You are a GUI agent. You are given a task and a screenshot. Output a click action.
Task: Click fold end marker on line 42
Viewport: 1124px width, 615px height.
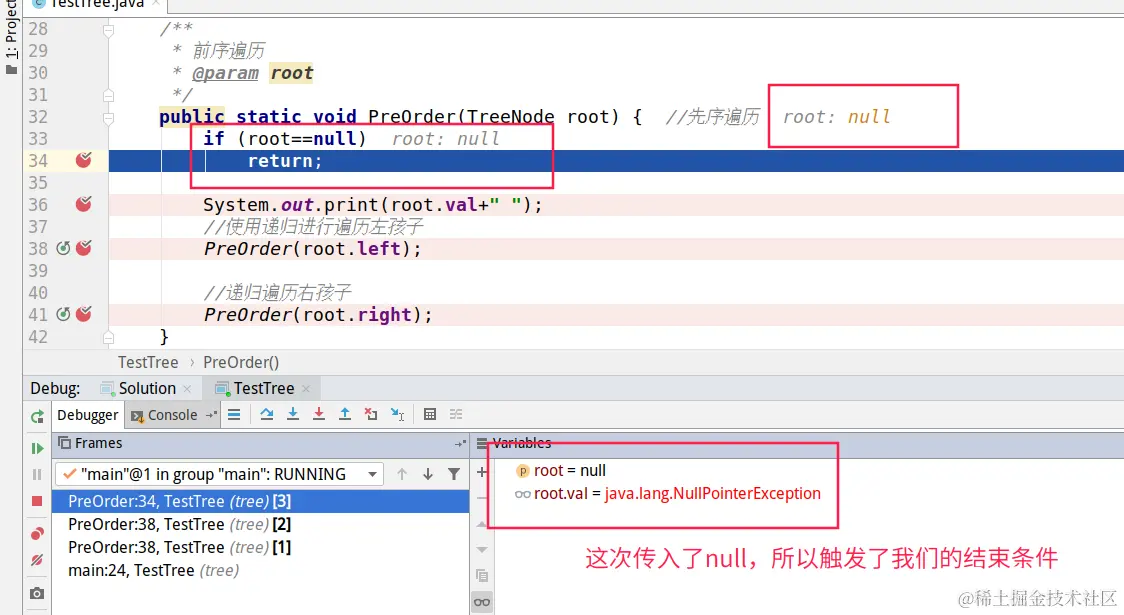108,337
